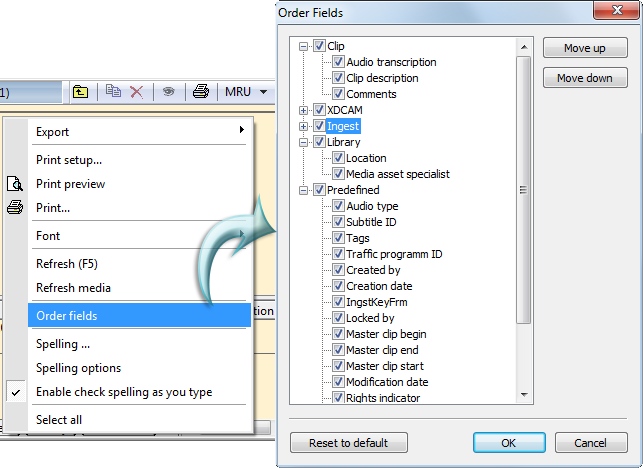This screenshot has height=468, width=643.
Task: Click the printer icon beside Print...
Action: [x=15, y=208]
